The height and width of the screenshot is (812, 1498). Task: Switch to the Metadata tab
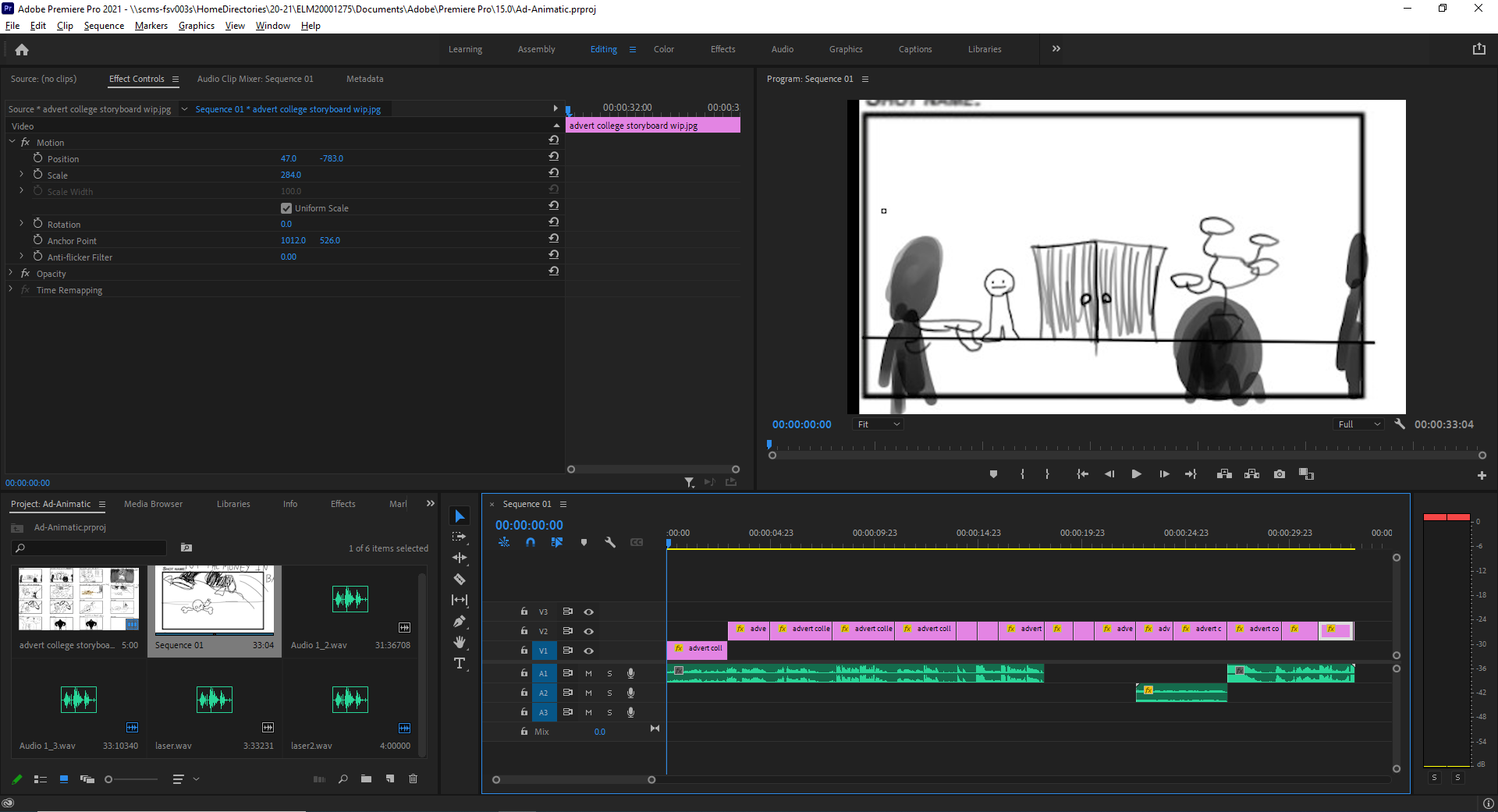point(364,79)
